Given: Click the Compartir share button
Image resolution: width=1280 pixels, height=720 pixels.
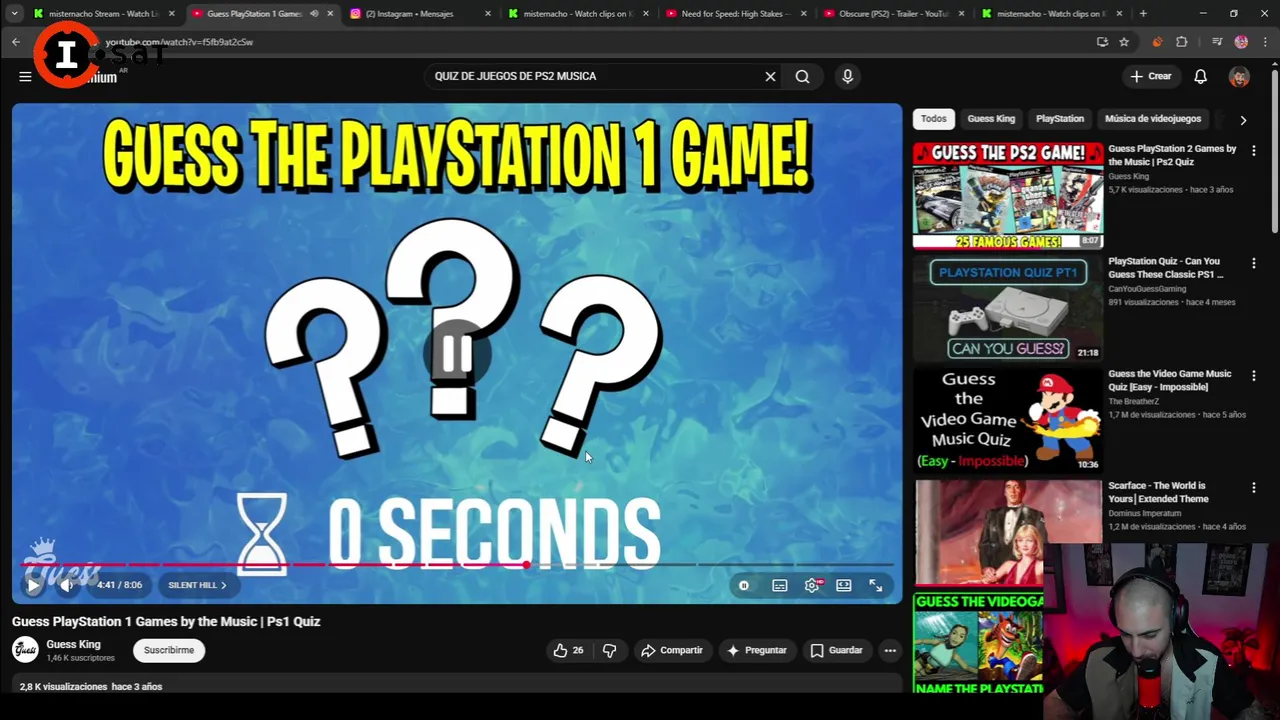Looking at the screenshot, I should pyautogui.click(x=672, y=650).
